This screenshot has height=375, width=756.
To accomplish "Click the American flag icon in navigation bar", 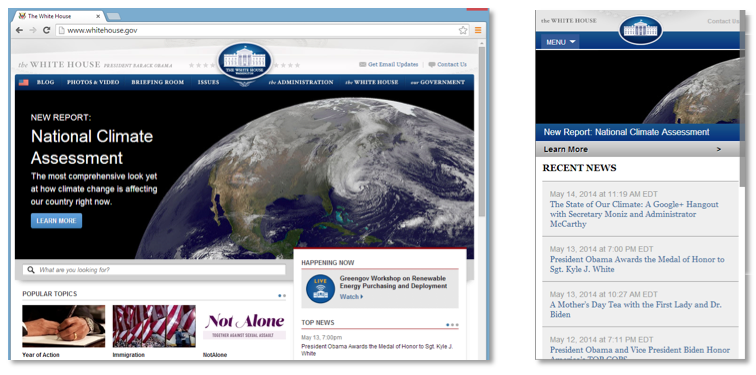I will pyautogui.click(x=24, y=82).
